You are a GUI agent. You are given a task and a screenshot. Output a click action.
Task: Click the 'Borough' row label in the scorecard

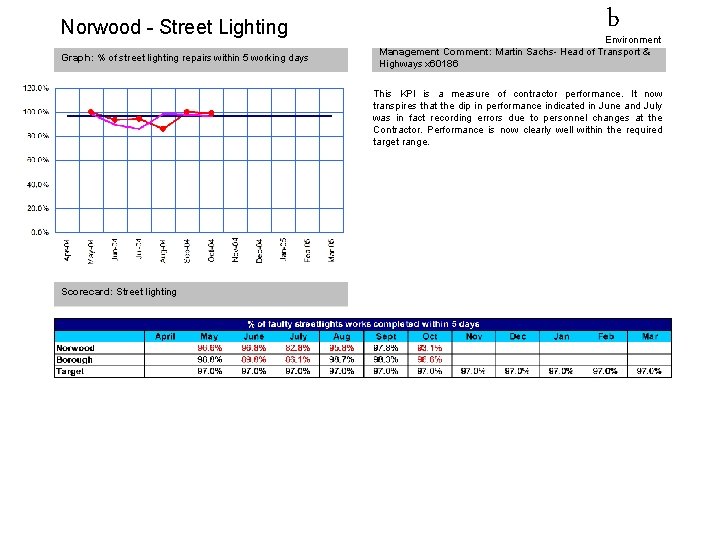tap(74, 360)
